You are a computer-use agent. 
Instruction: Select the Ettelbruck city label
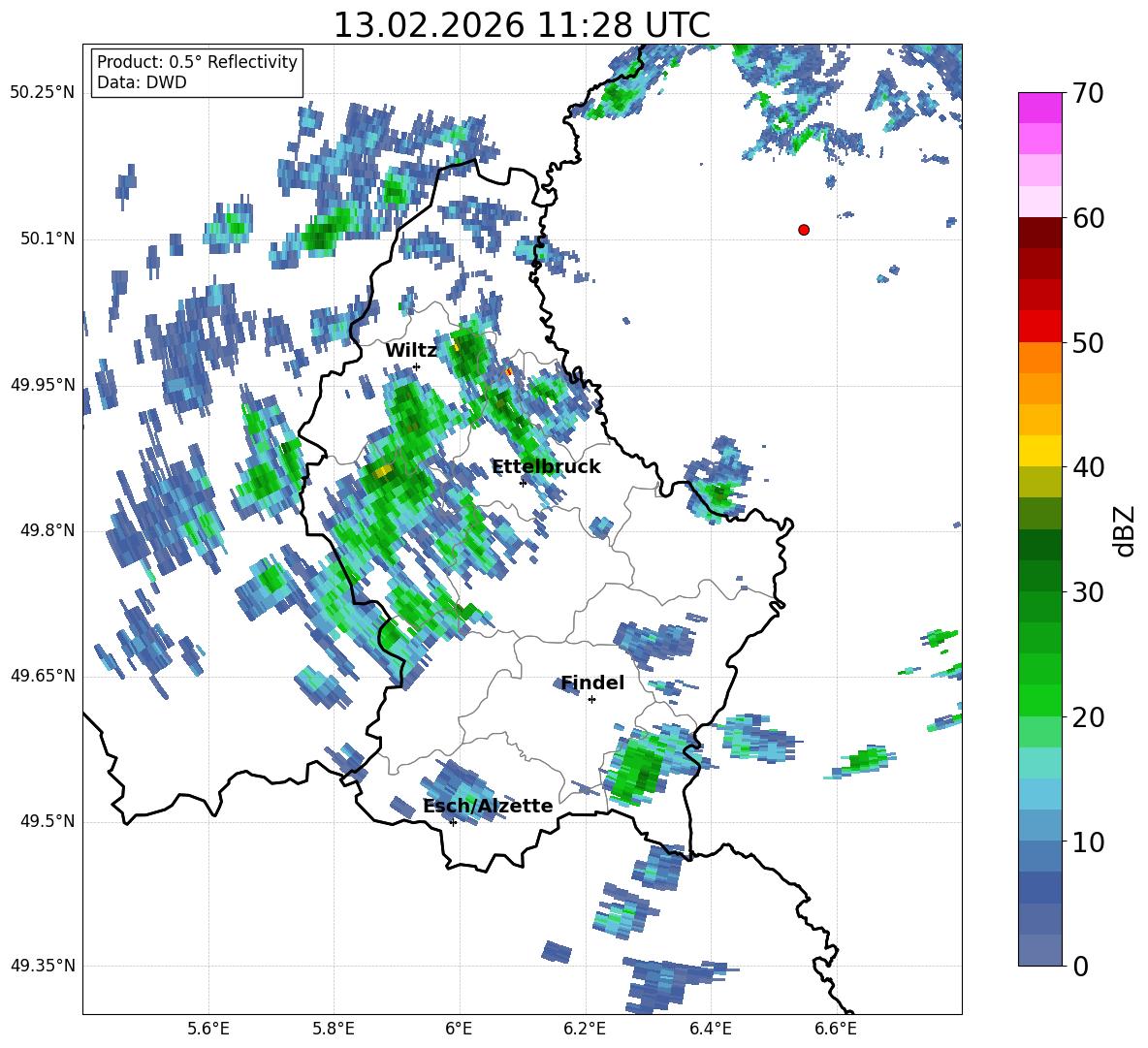[546, 467]
